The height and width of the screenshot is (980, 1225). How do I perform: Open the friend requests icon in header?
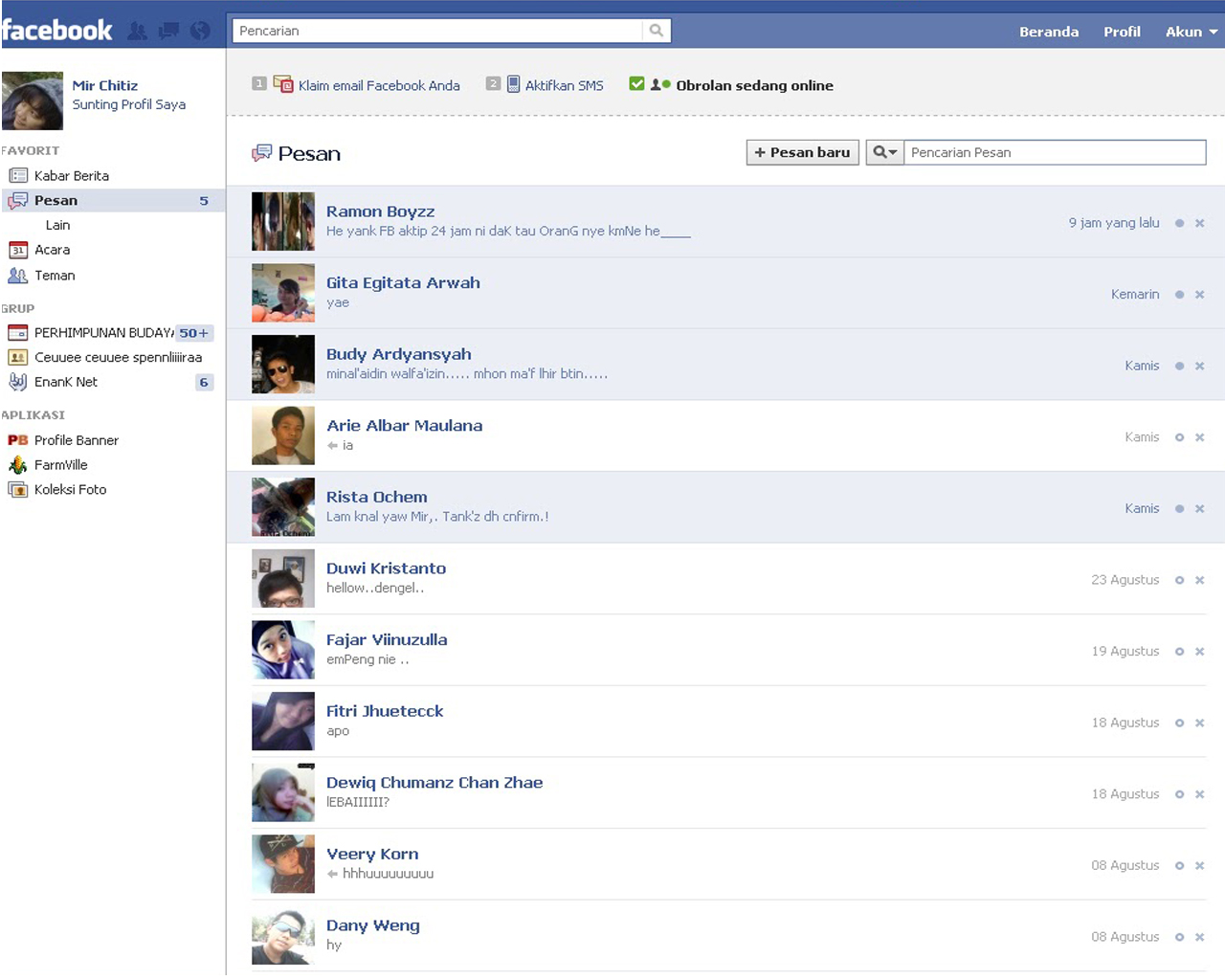138,32
